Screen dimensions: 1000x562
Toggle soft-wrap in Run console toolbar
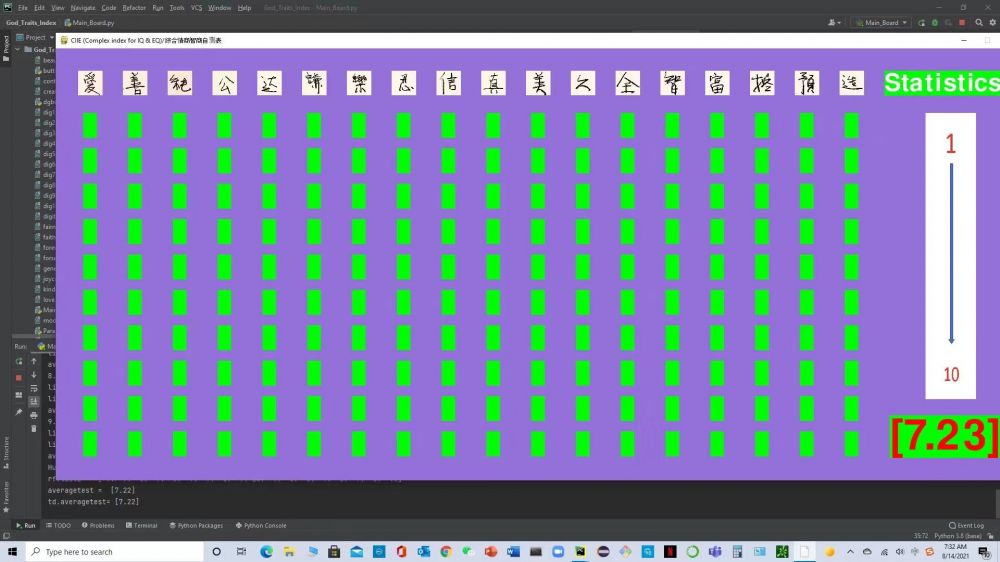click(x=34, y=388)
